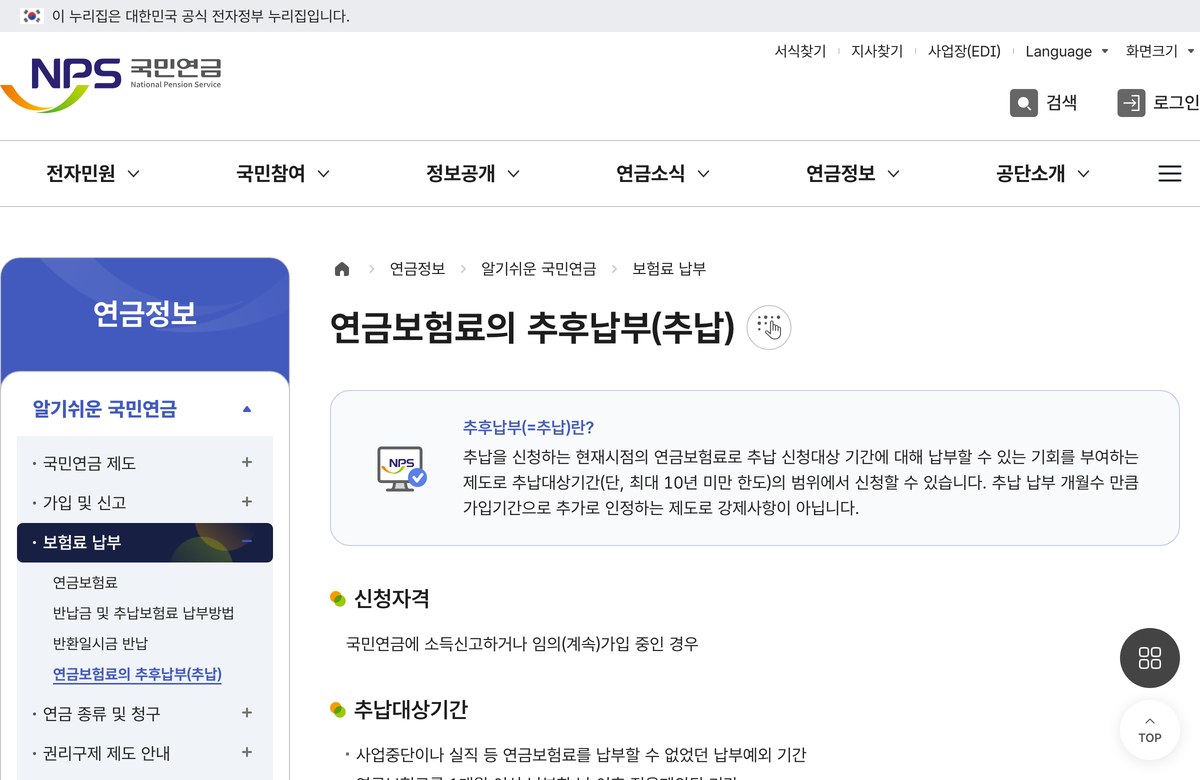Screen dimensions: 1200x780
Task: Click the braille hand icon beside title
Action: [x=769, y=327]
